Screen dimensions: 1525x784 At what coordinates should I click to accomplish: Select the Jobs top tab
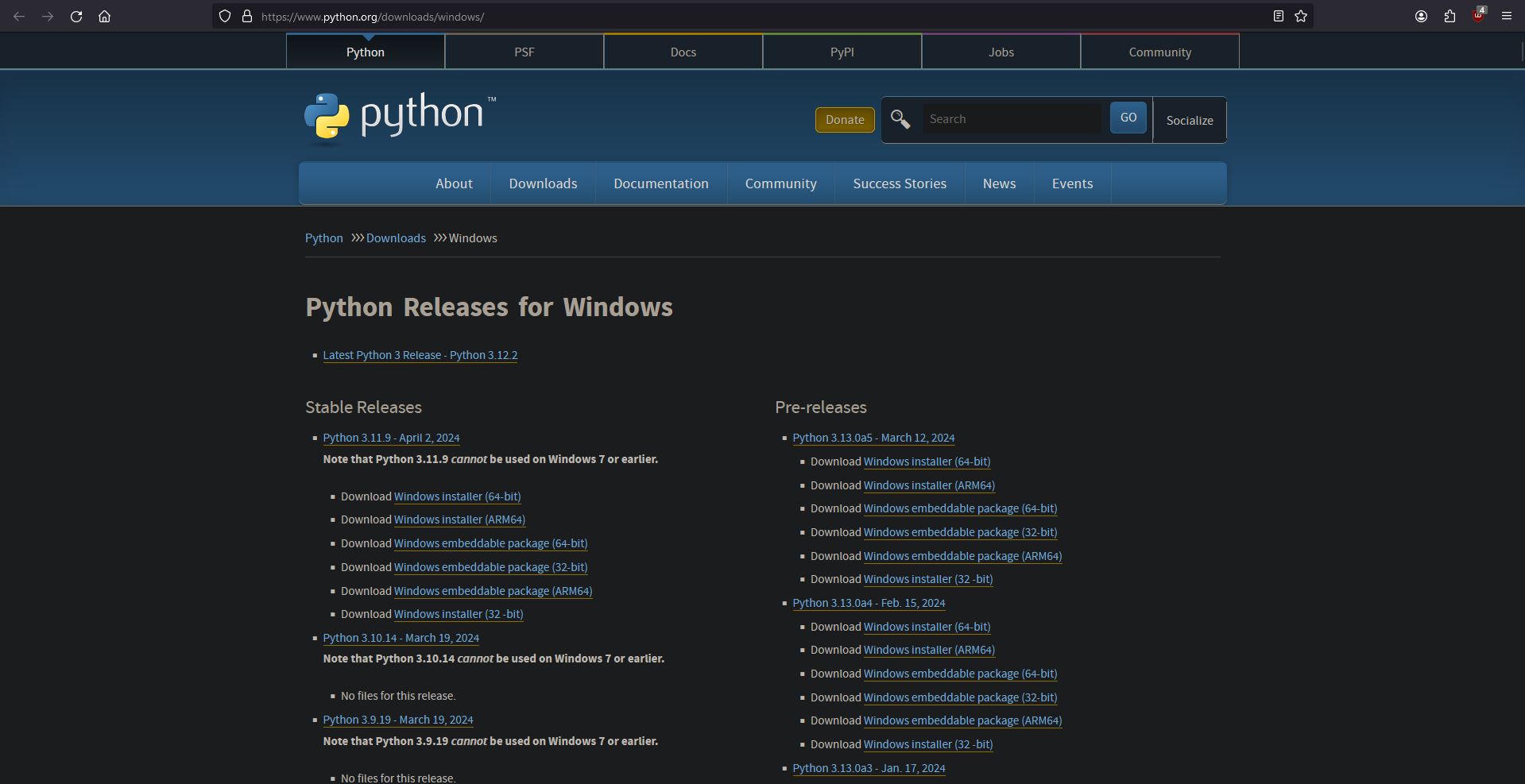click(x=1001, y=52)
